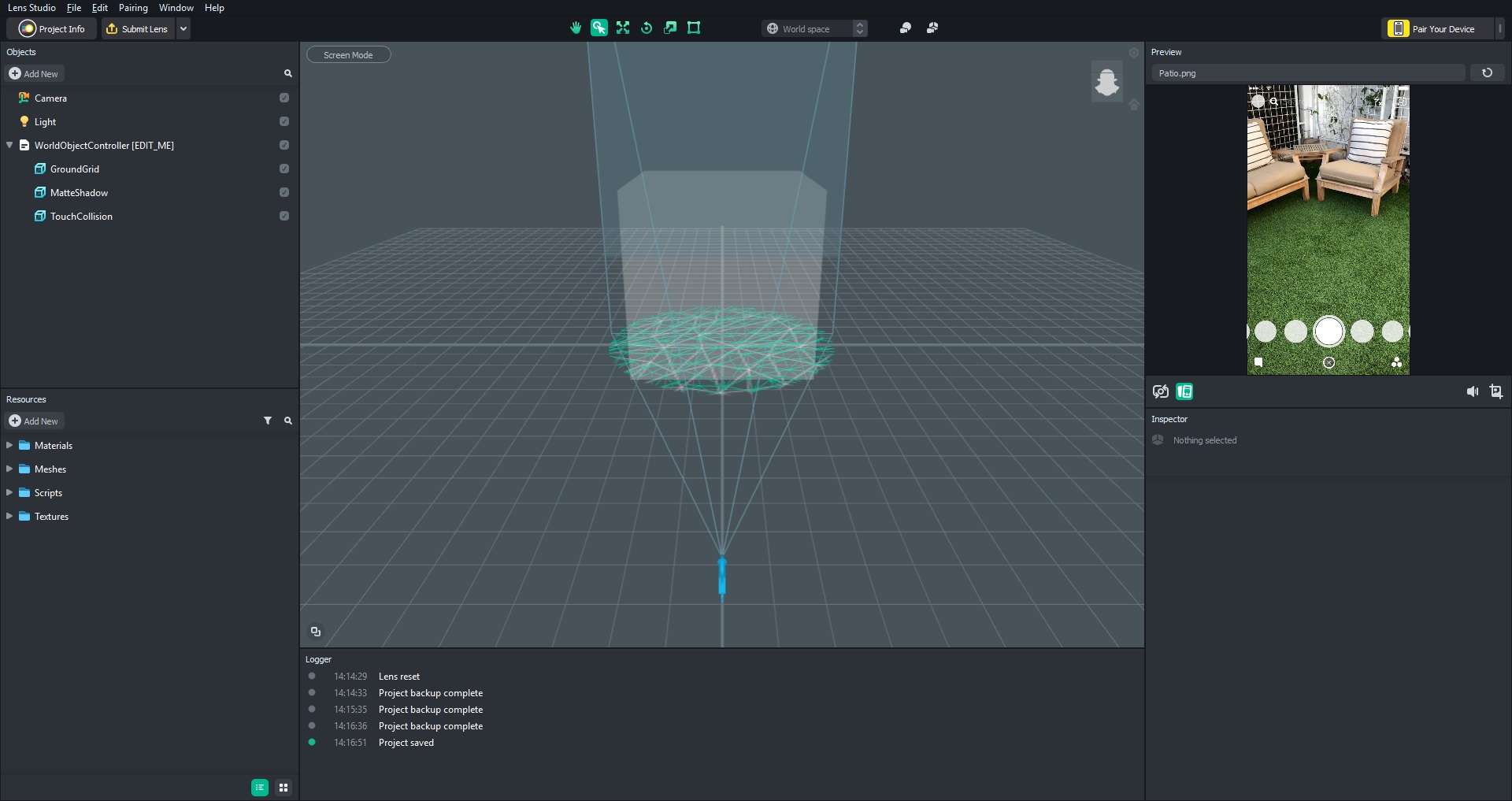Image resolution: width=1512 pixels, height=801 pixels.
Task: Select the scale tool icon
Action: tap(670, 28)
